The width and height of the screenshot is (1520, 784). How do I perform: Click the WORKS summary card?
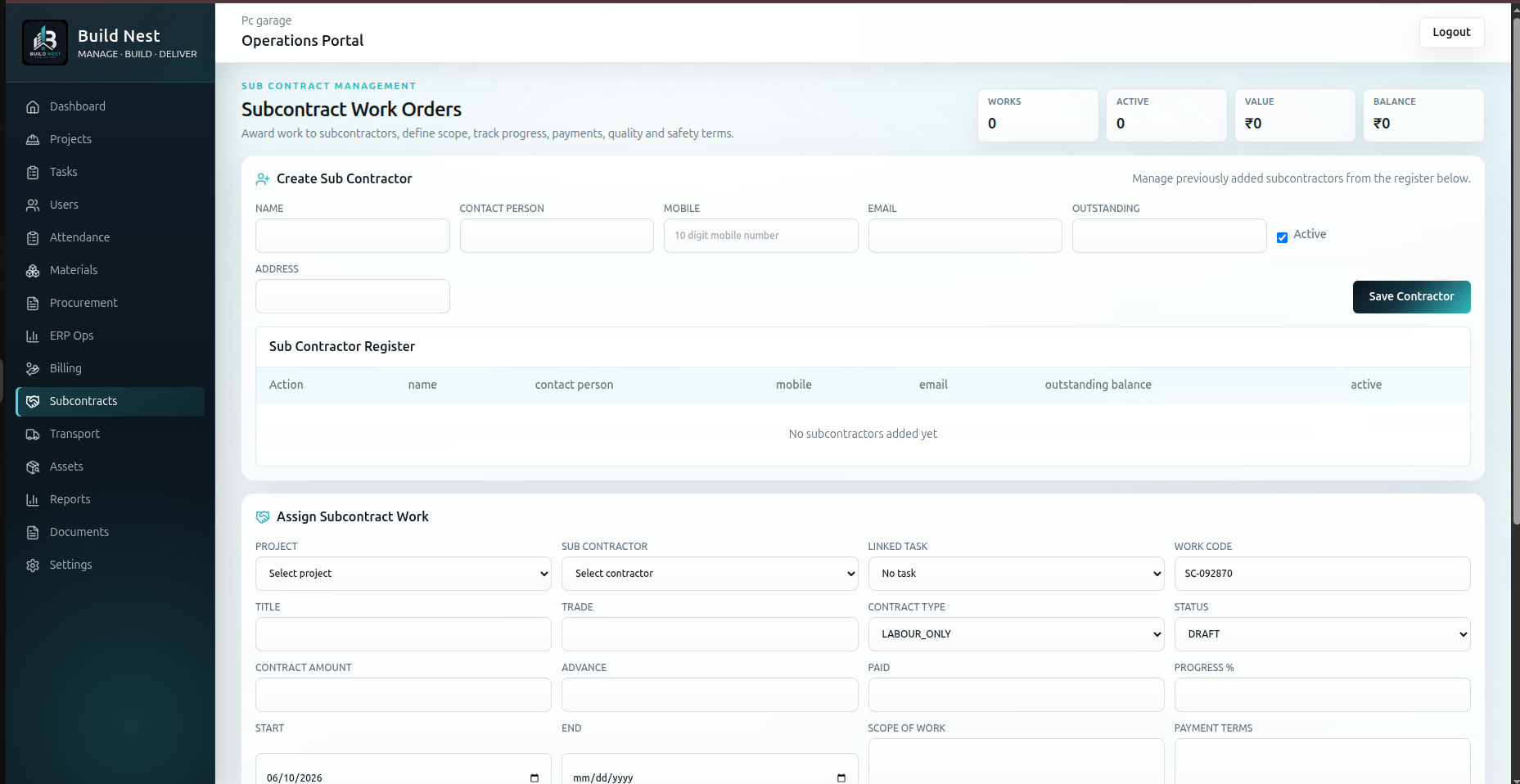pos(1038,115)
